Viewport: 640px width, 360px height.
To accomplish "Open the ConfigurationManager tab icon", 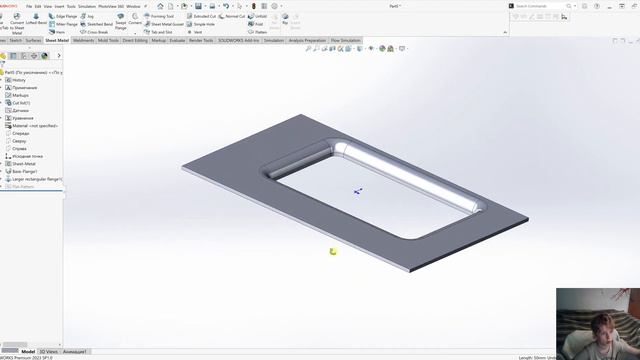I will coord(24,56).
